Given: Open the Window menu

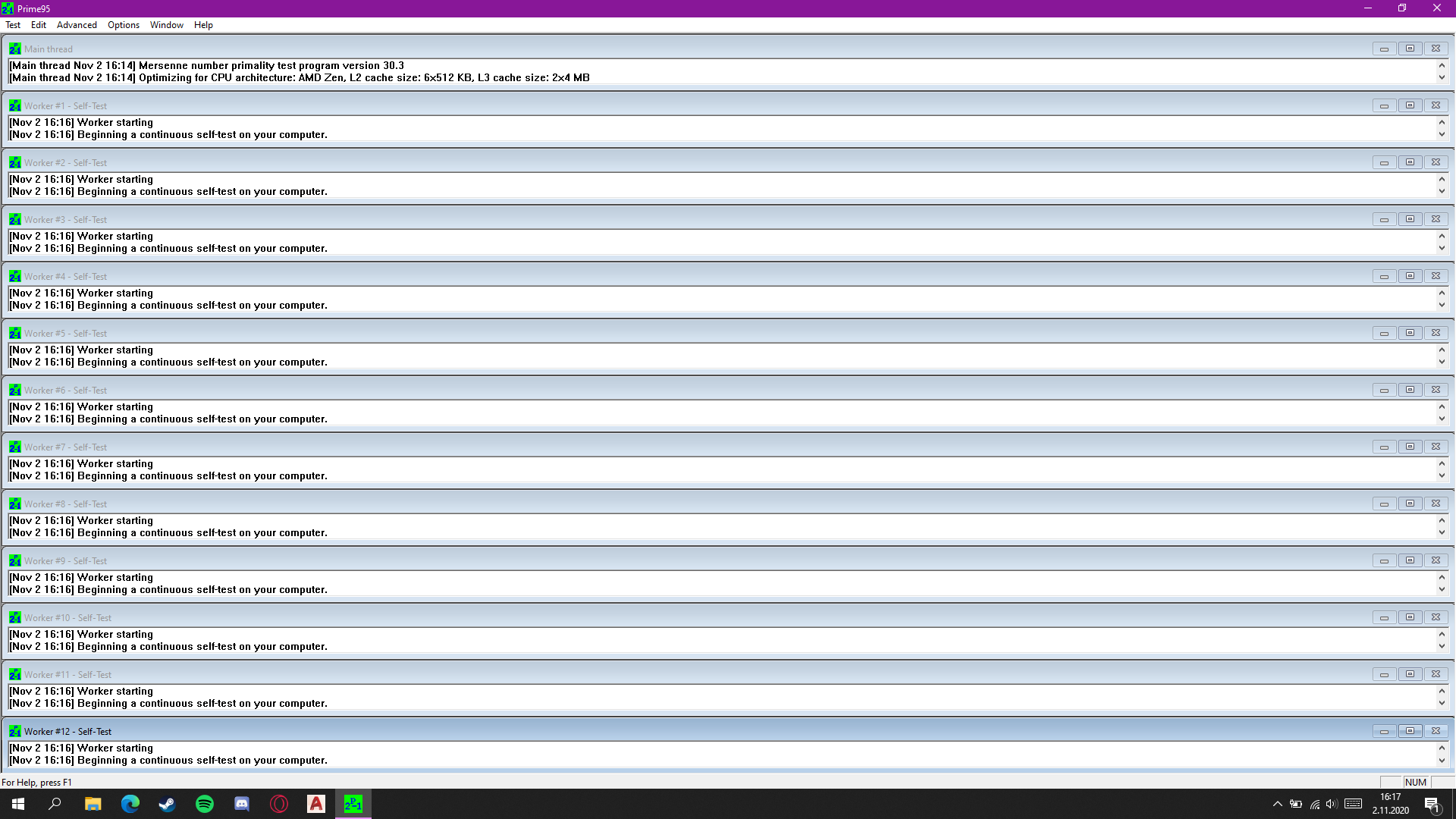Looking at the screenshot, I should [x=166, y=25].
